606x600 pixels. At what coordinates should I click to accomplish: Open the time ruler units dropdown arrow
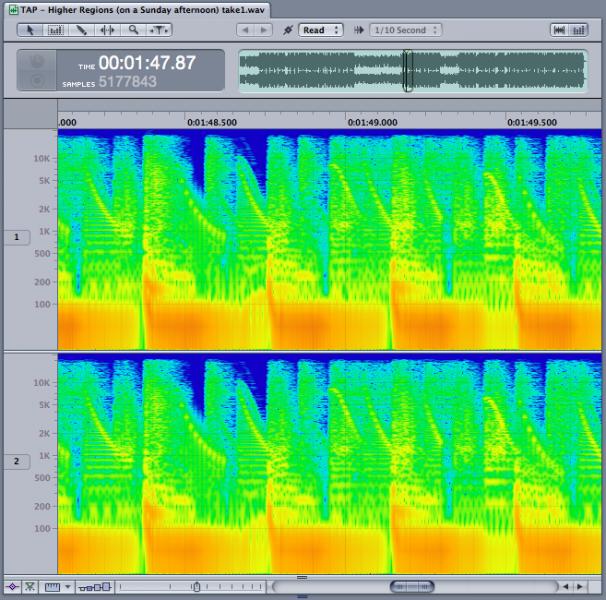(x=68, y=587)
